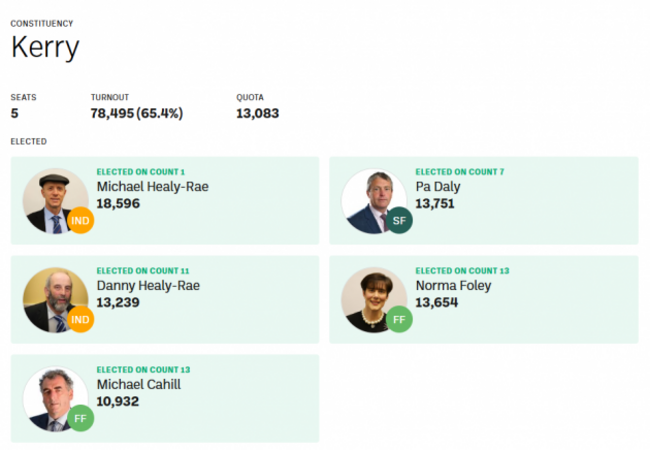Click Norma Foley's FF party badge
The image size is (650, 450).
[x=399, y=319]
